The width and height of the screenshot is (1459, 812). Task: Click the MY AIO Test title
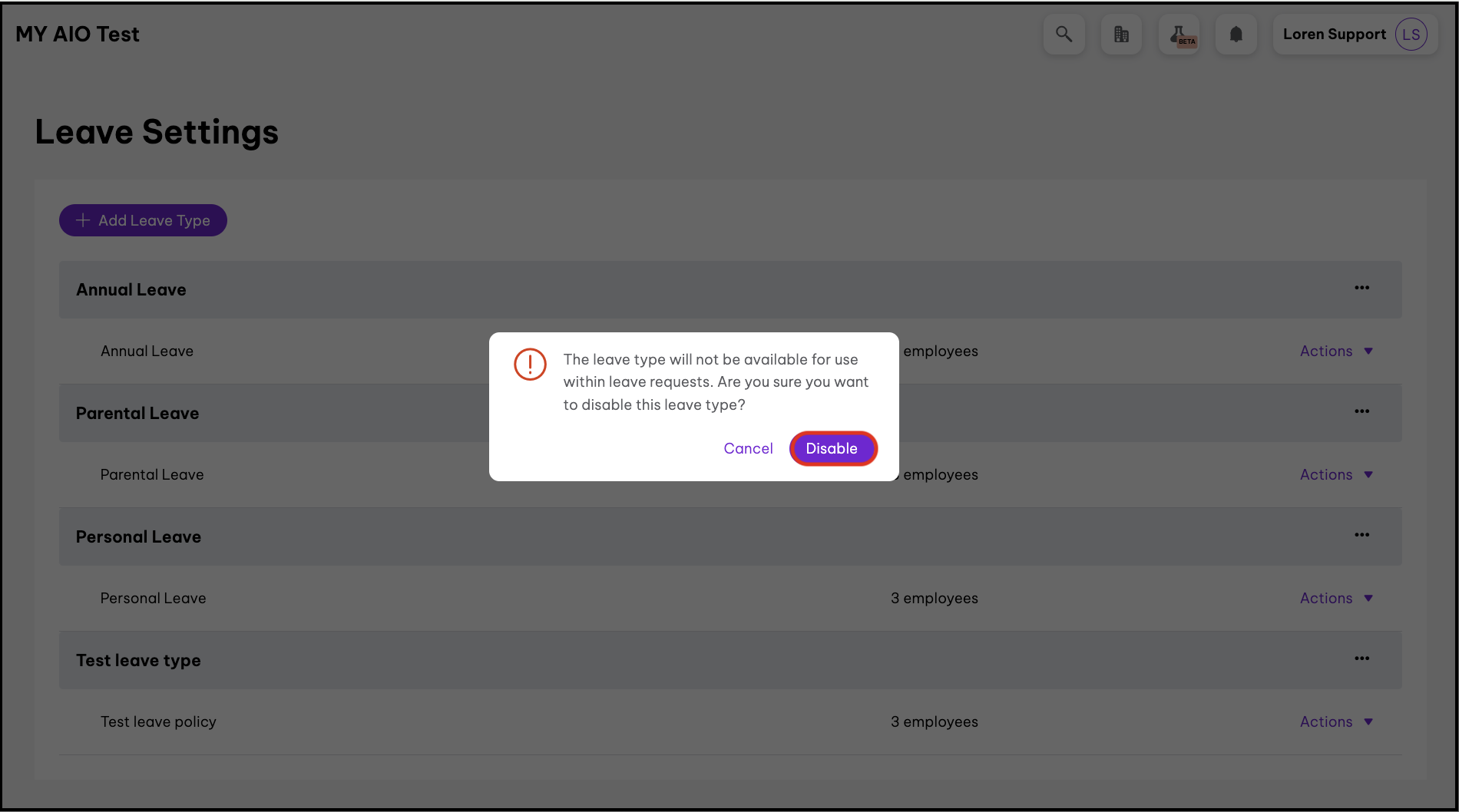[x=78, y=35]
